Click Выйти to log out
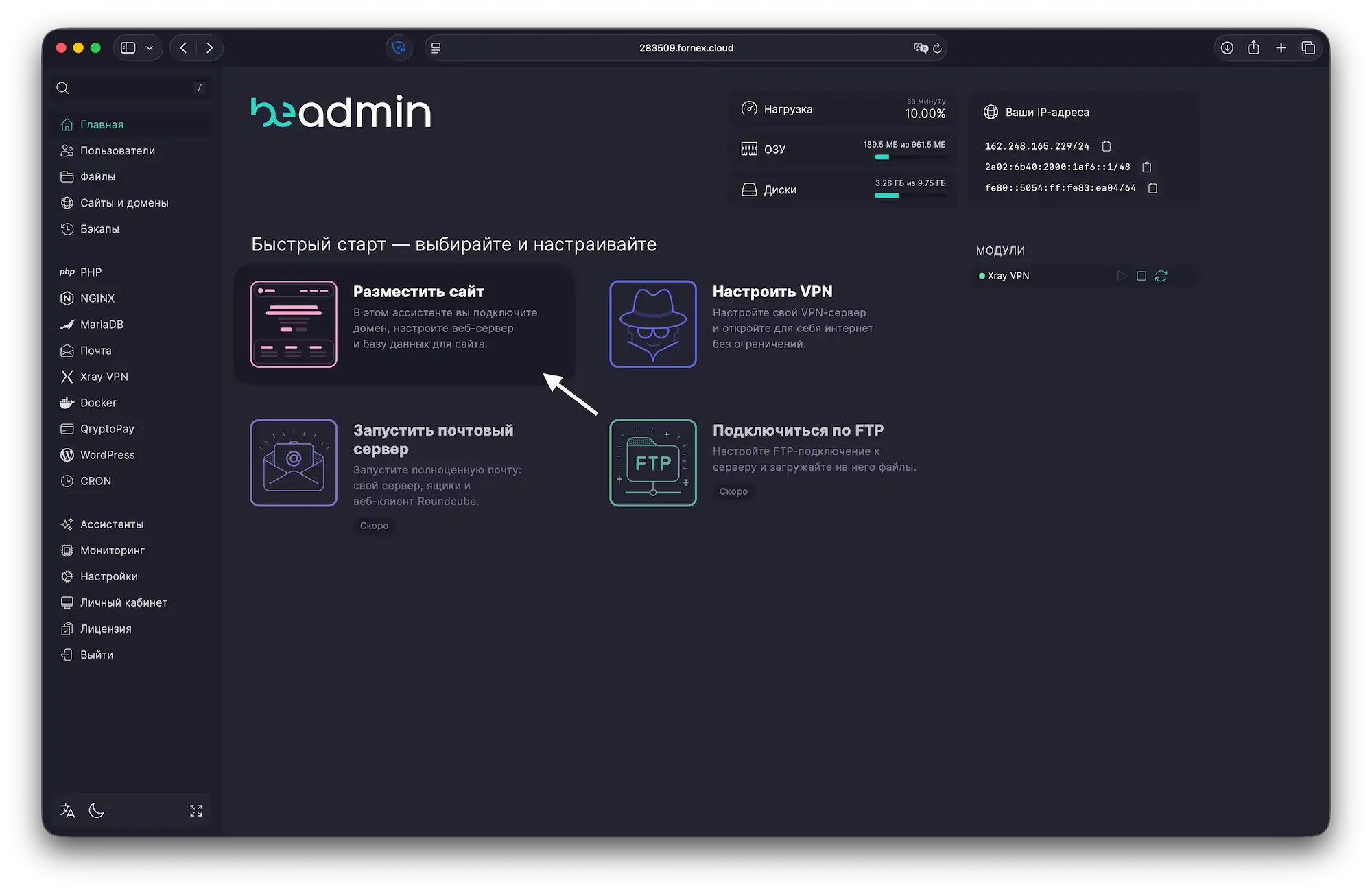 [95, 655]
